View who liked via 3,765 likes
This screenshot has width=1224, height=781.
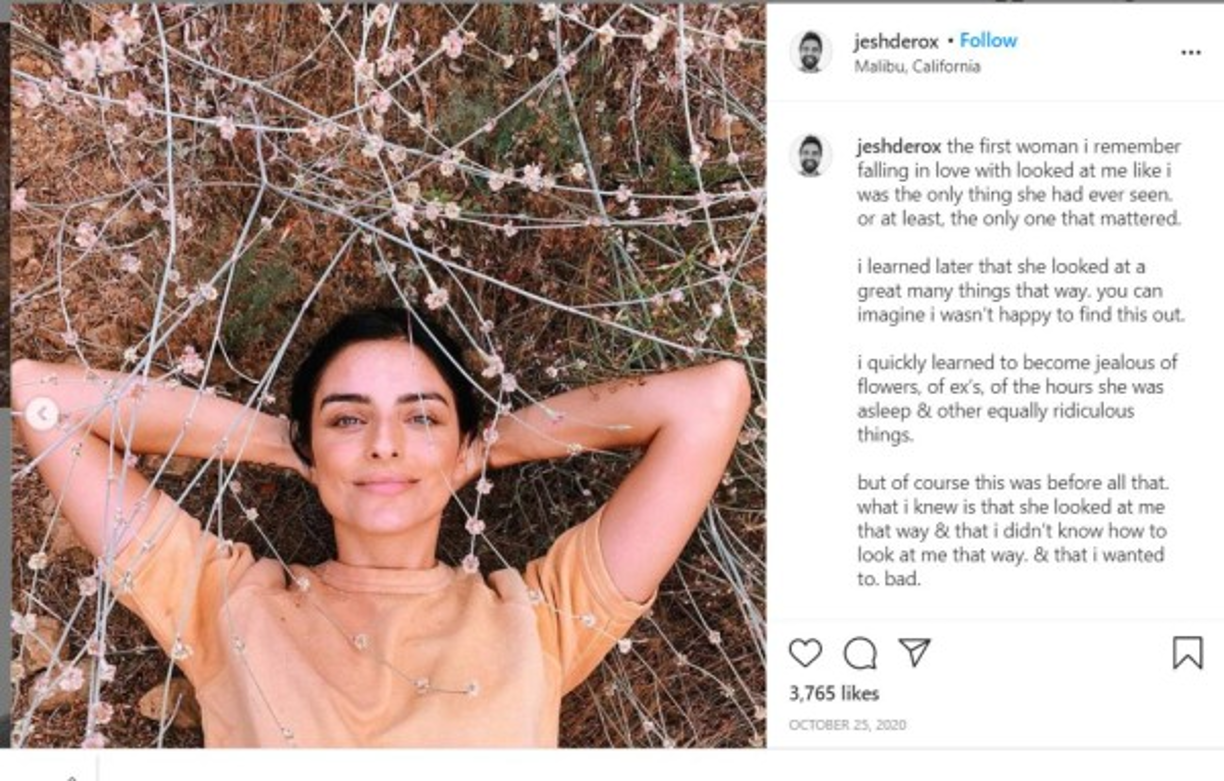tap(834, 693)
